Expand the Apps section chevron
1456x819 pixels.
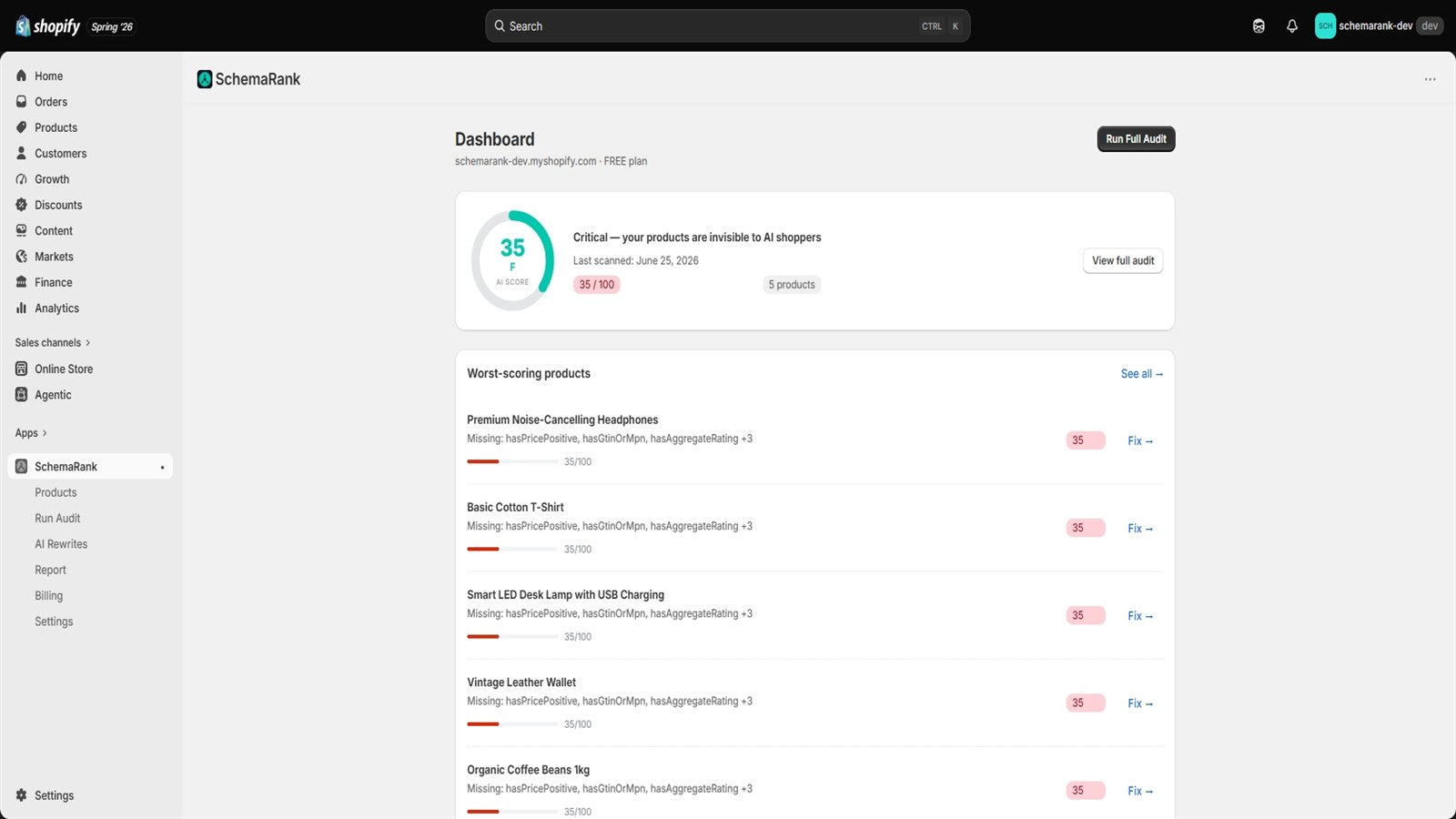coord(45,433)
